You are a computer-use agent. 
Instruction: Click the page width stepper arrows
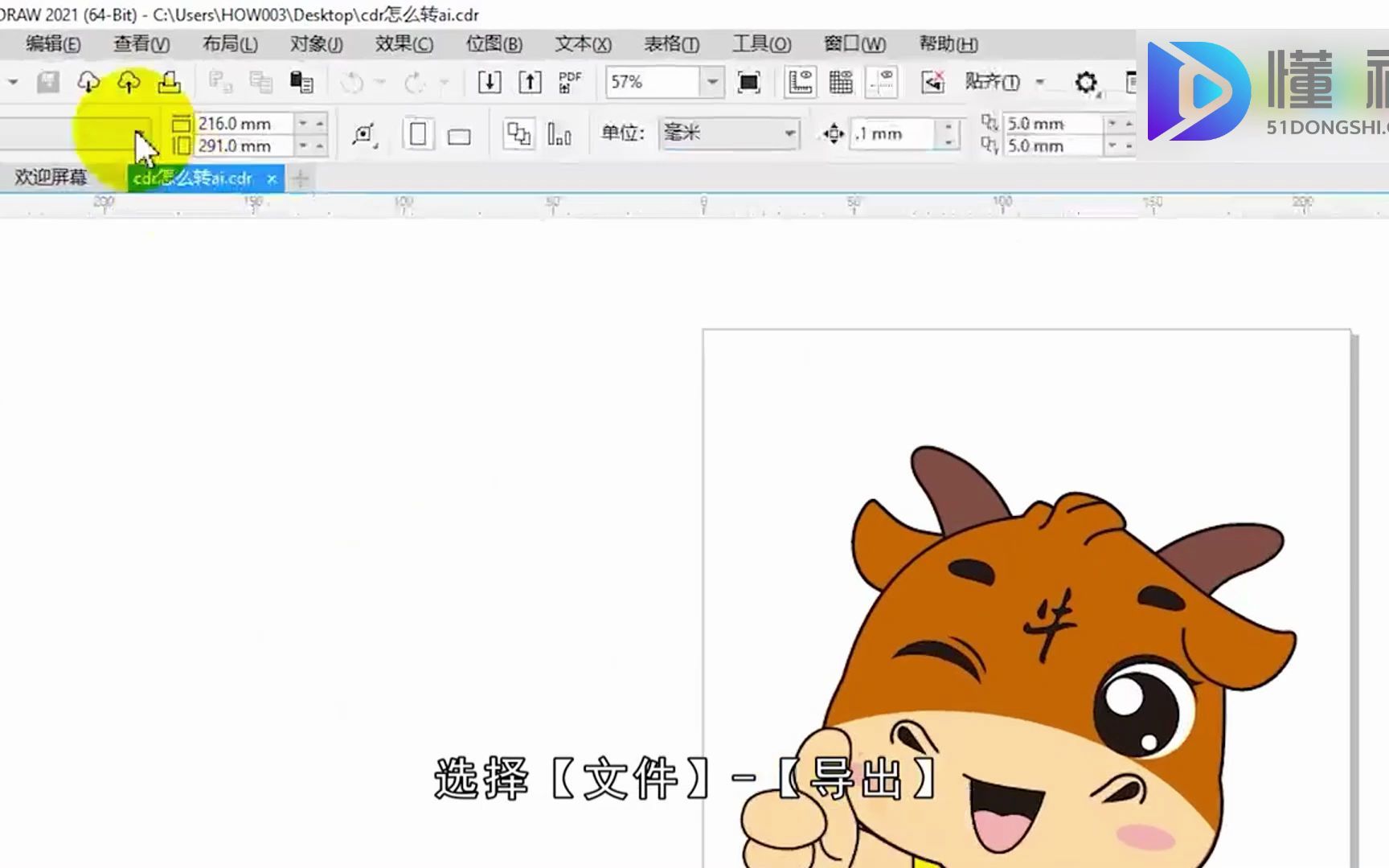(311, 124)
